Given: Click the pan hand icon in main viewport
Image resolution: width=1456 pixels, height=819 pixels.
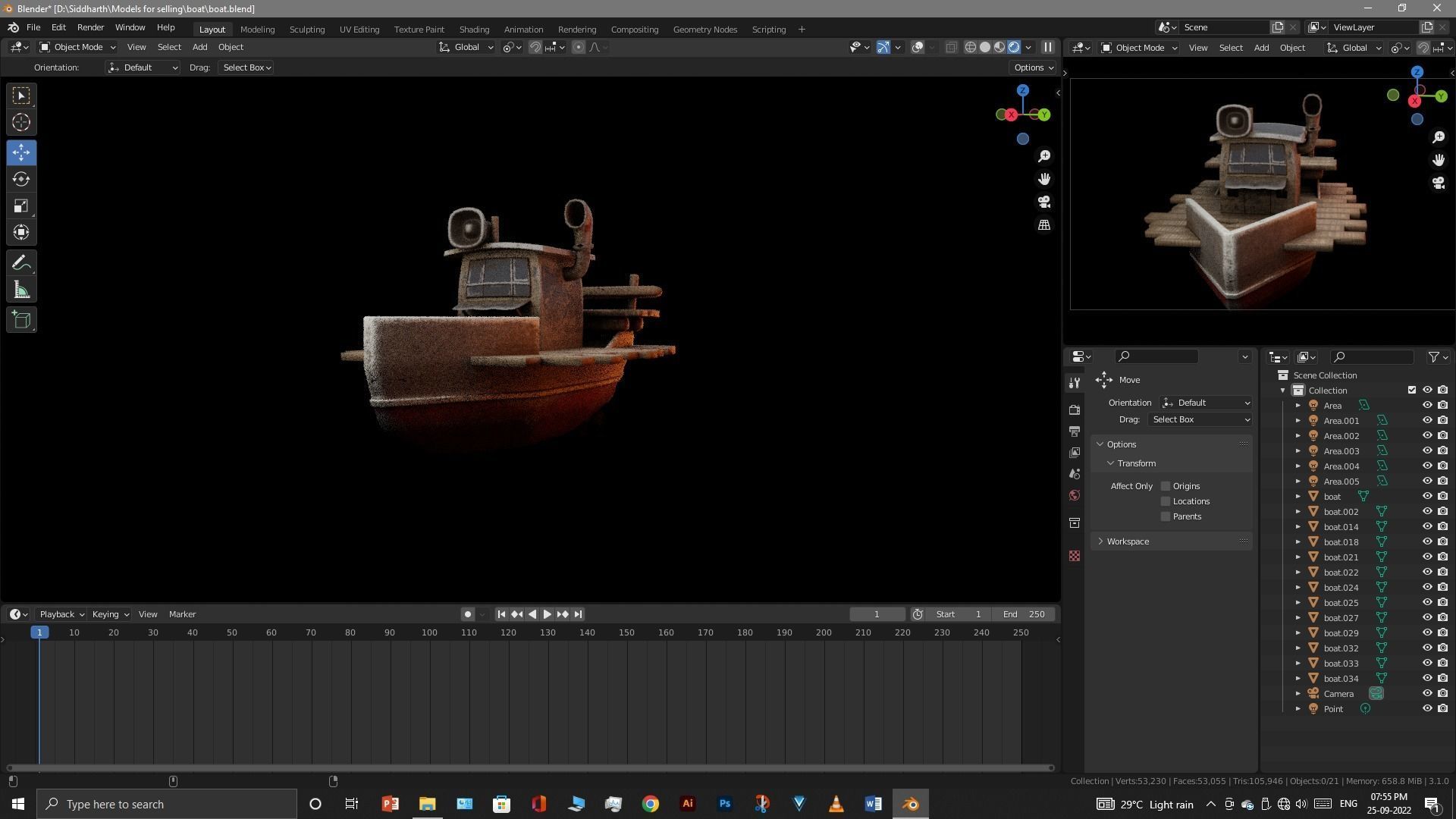Looking at the screenshot, I should click(1044, 179).
